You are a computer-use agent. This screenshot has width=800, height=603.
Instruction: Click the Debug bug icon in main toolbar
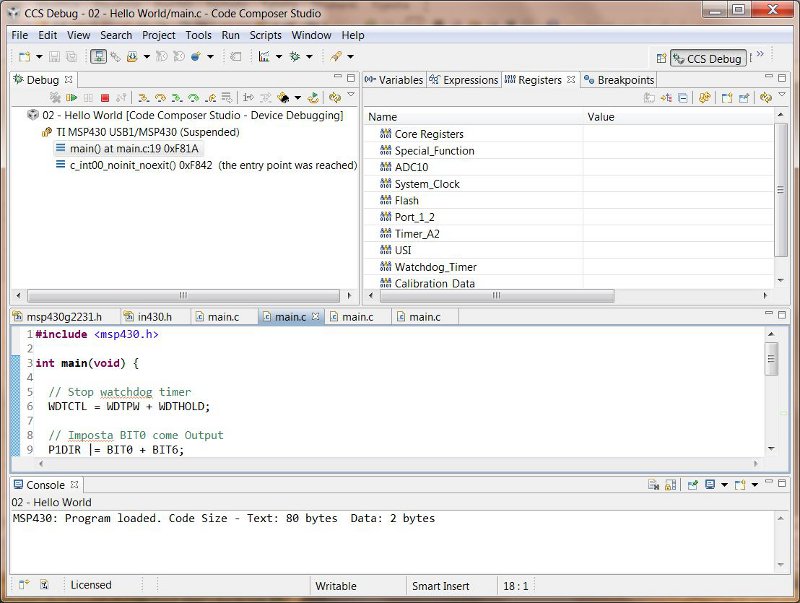[295, 57]
